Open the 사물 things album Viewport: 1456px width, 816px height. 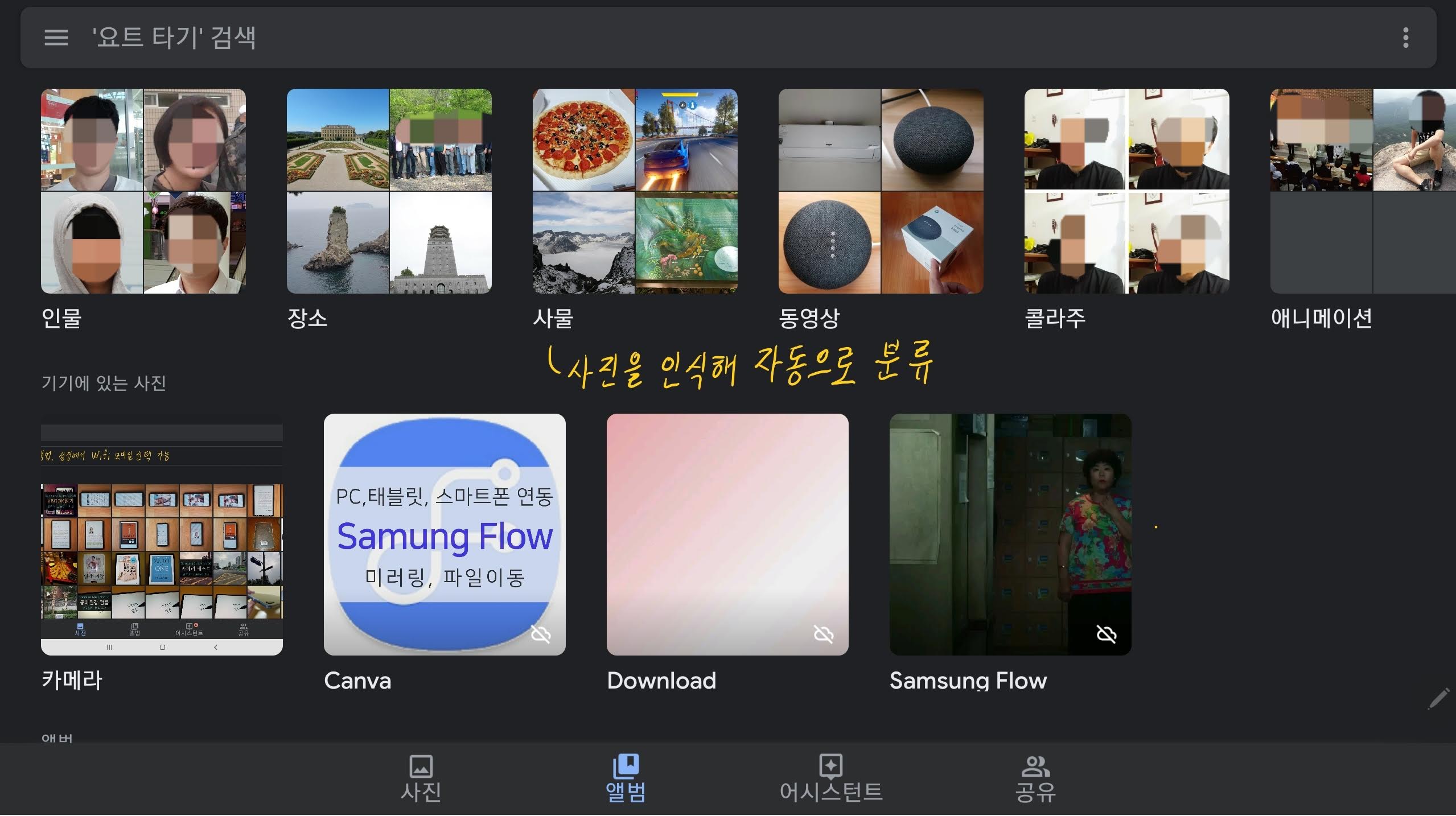point(635,191)
